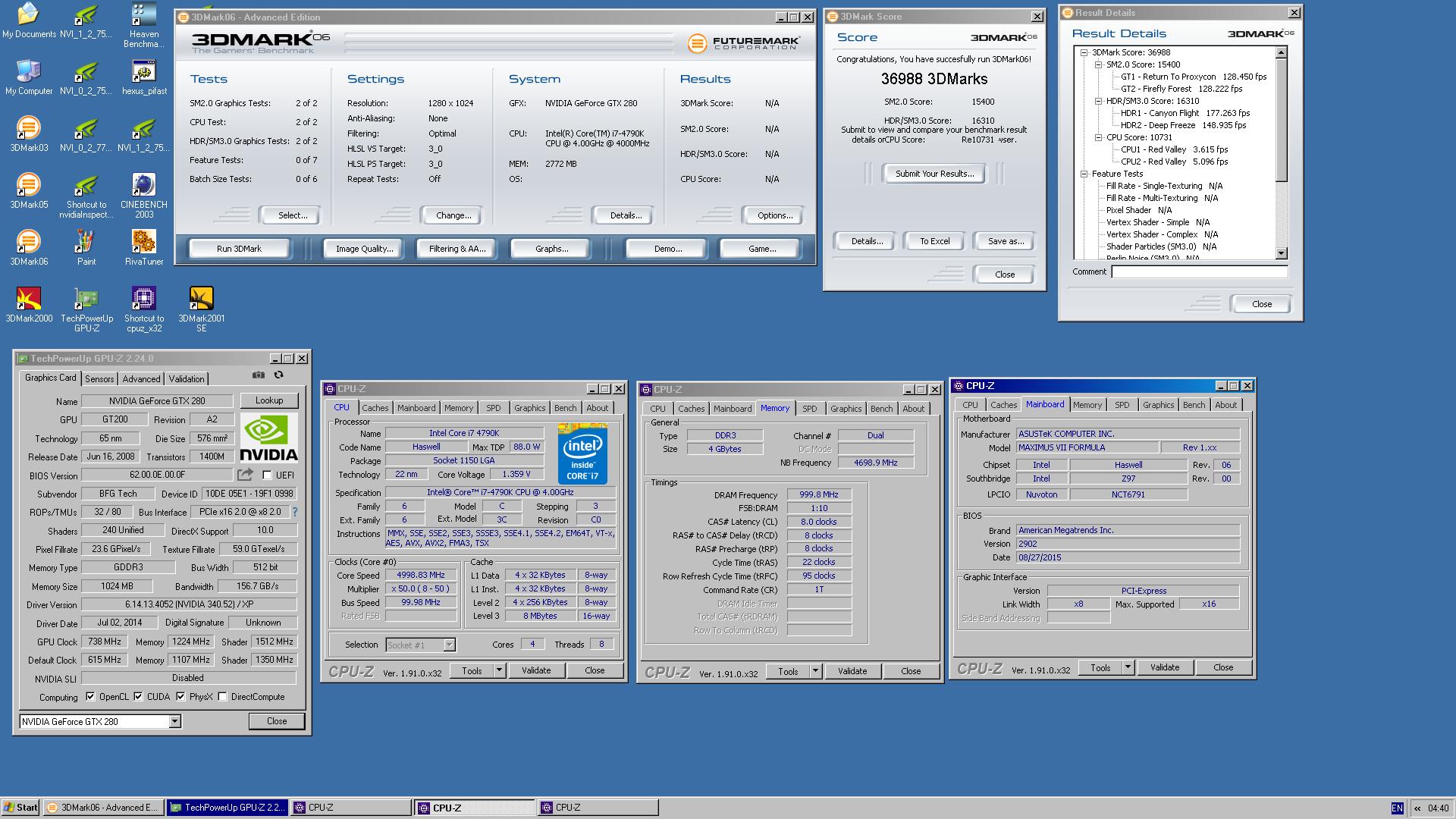This screenshot has width=1456, height=819.
Task: Collapse the CPU Score tree node
Action: (x=1098, y=138)
